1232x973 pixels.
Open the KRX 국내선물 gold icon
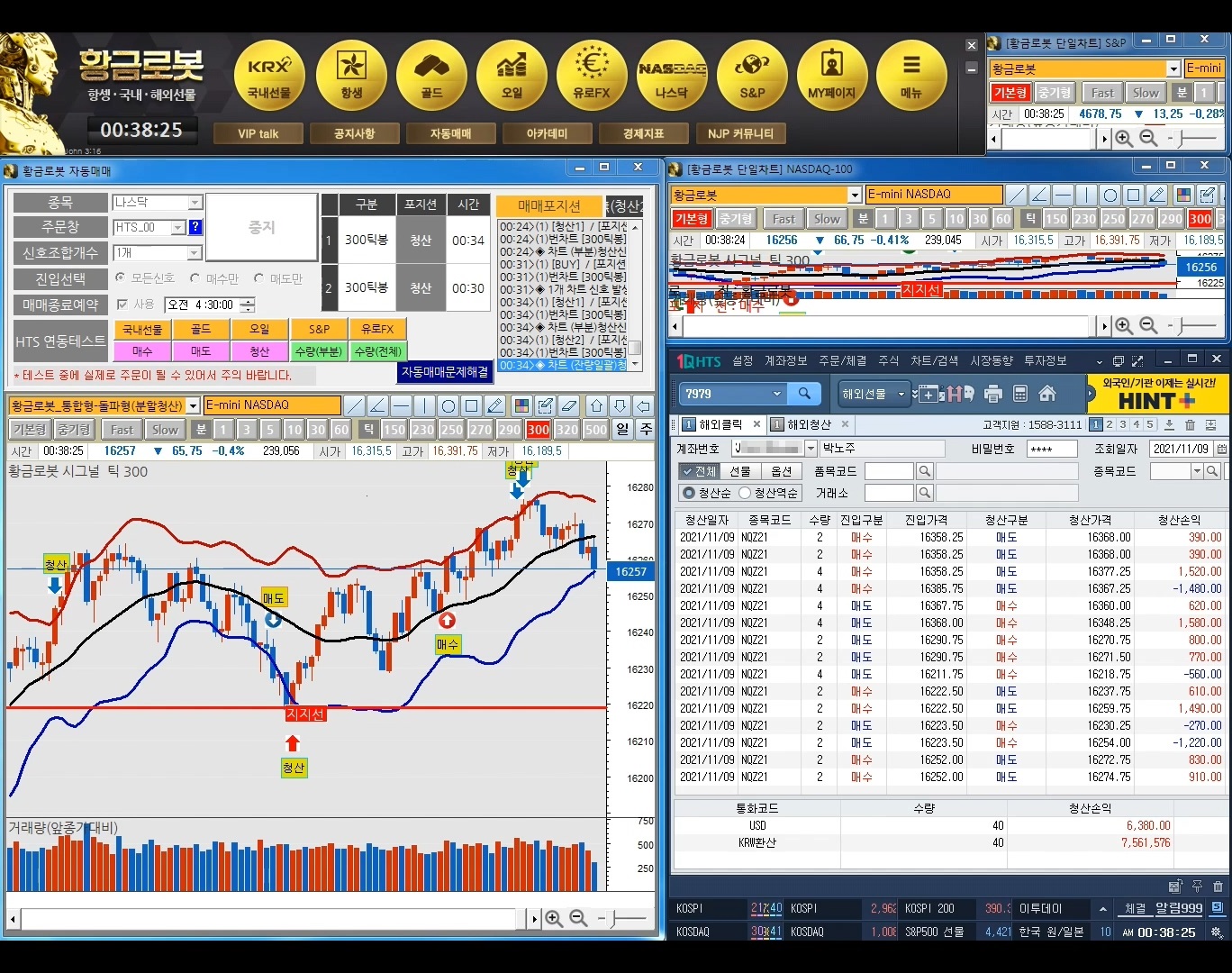click(x=269, y=77)
